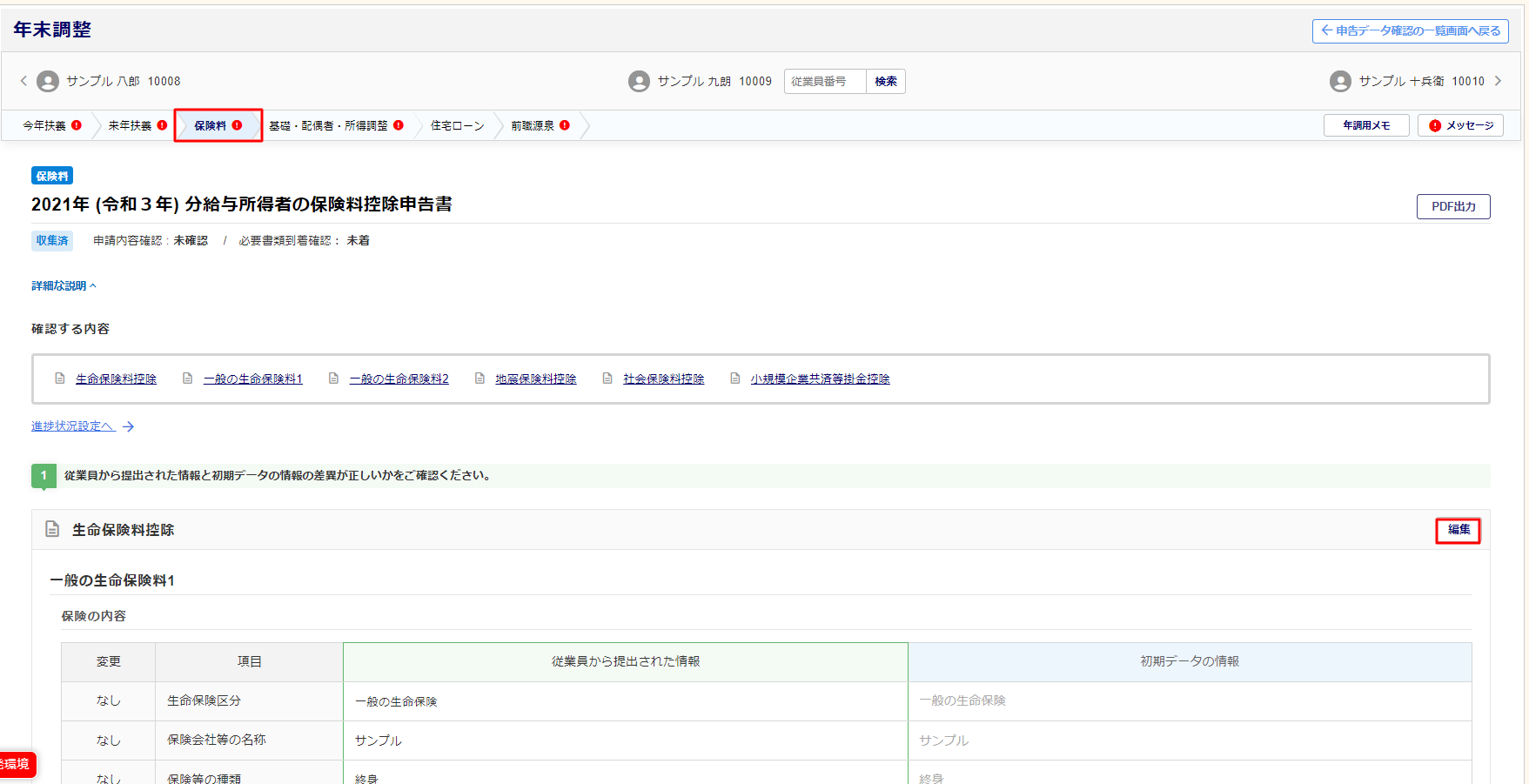Click the 一般の生命保険料1 subsection heading
Image resolution: width=1529 pixels, height=784 pixels.
tap(112, 580)
